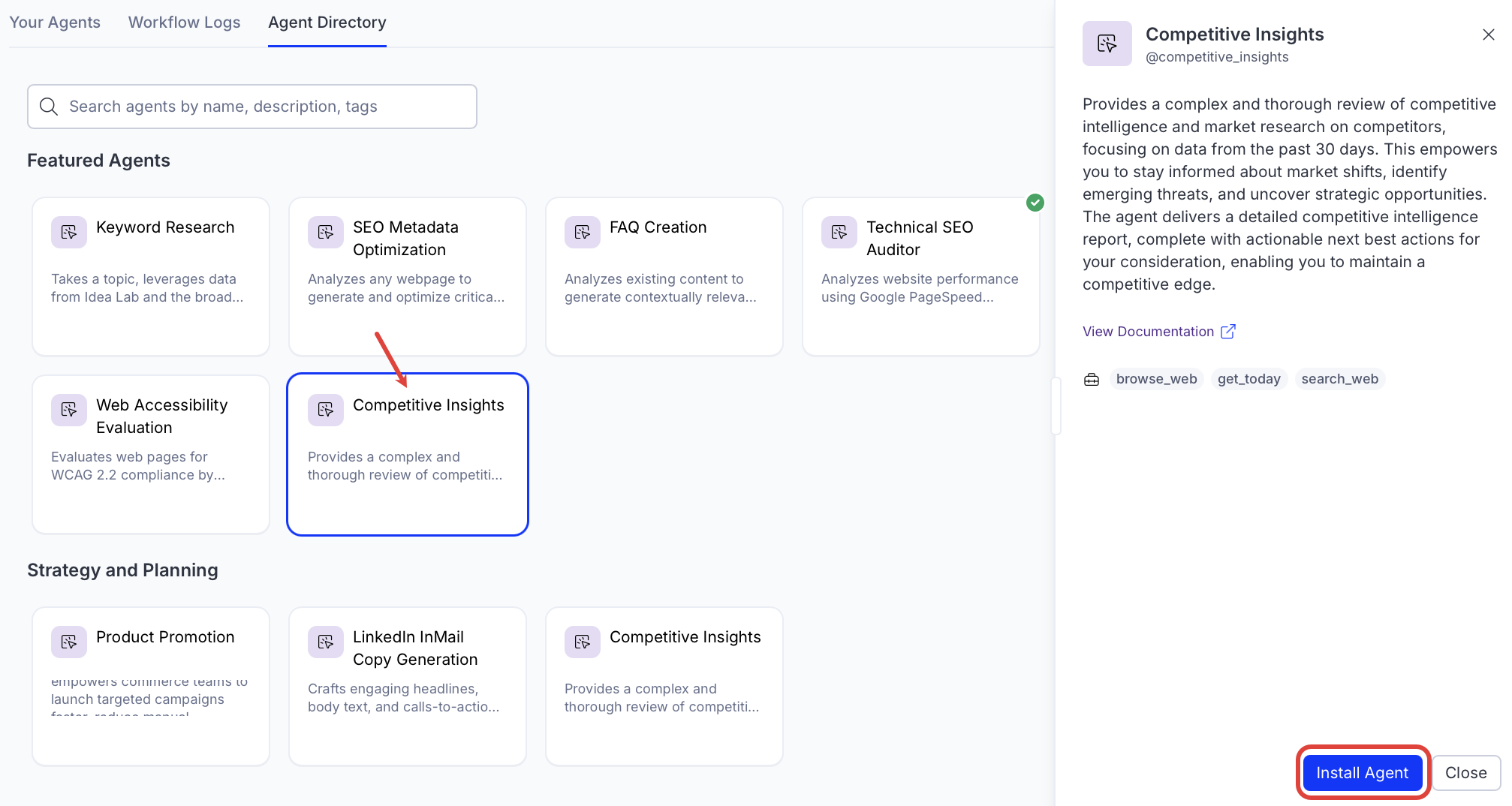Click the toolbox icon beside the tool tags
This screenshot has width=1512, height=806.
[x=1091, y=380]
